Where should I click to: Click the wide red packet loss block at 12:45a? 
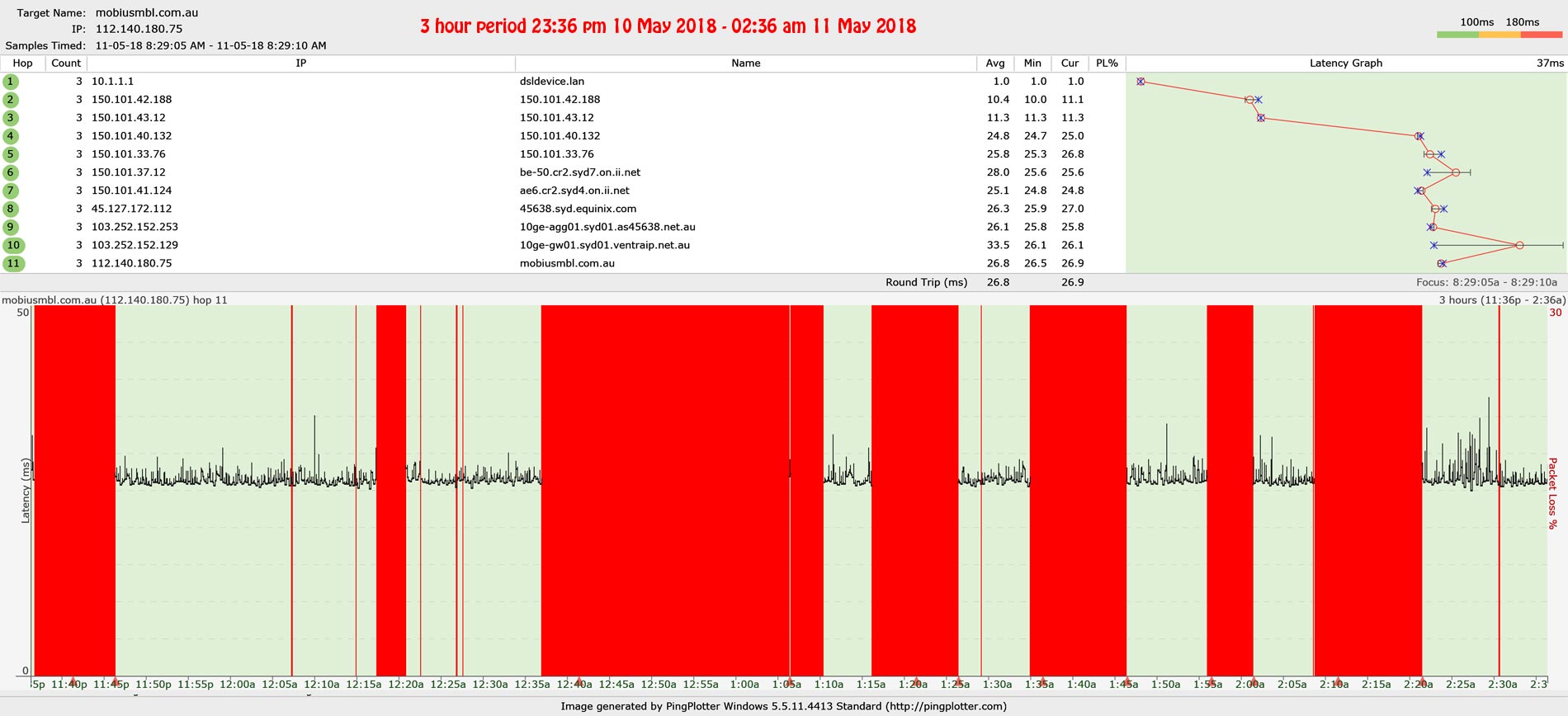point(664,491)
